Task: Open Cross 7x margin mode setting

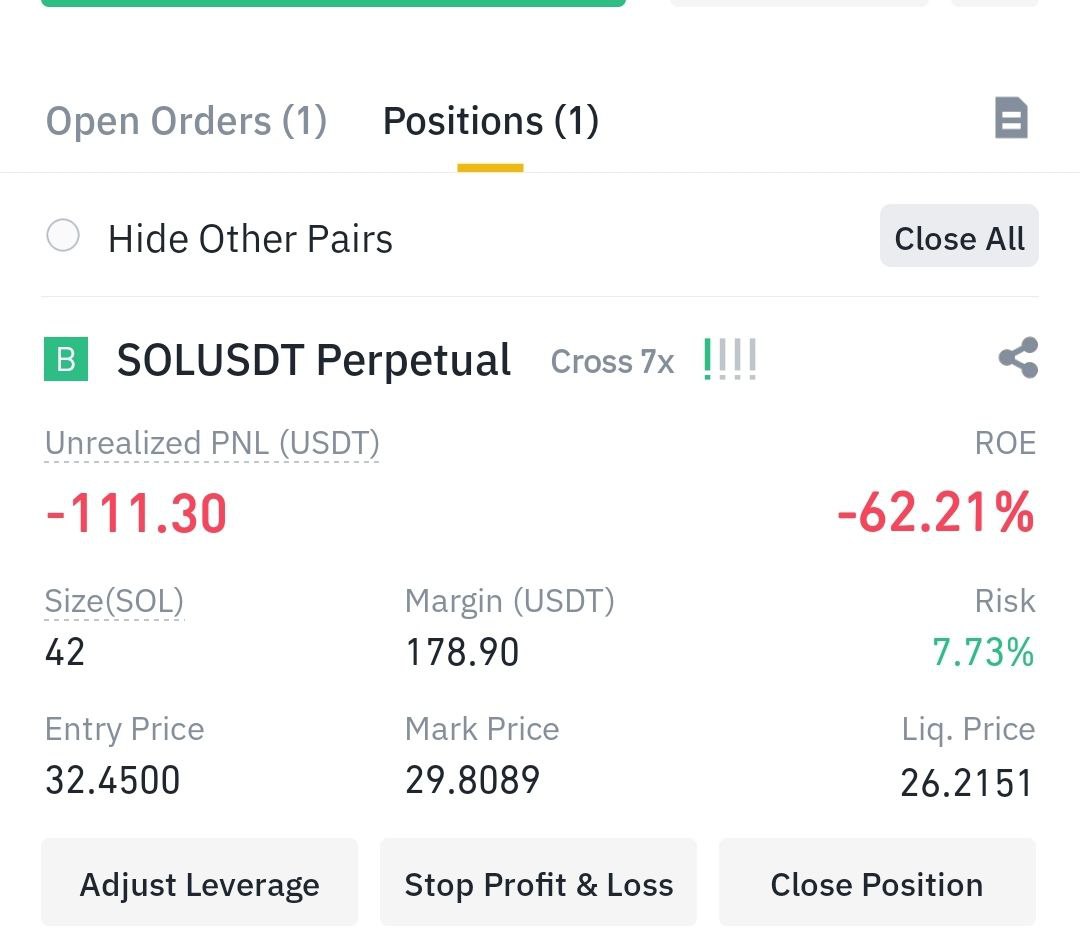Action: (x=612, y=362)
